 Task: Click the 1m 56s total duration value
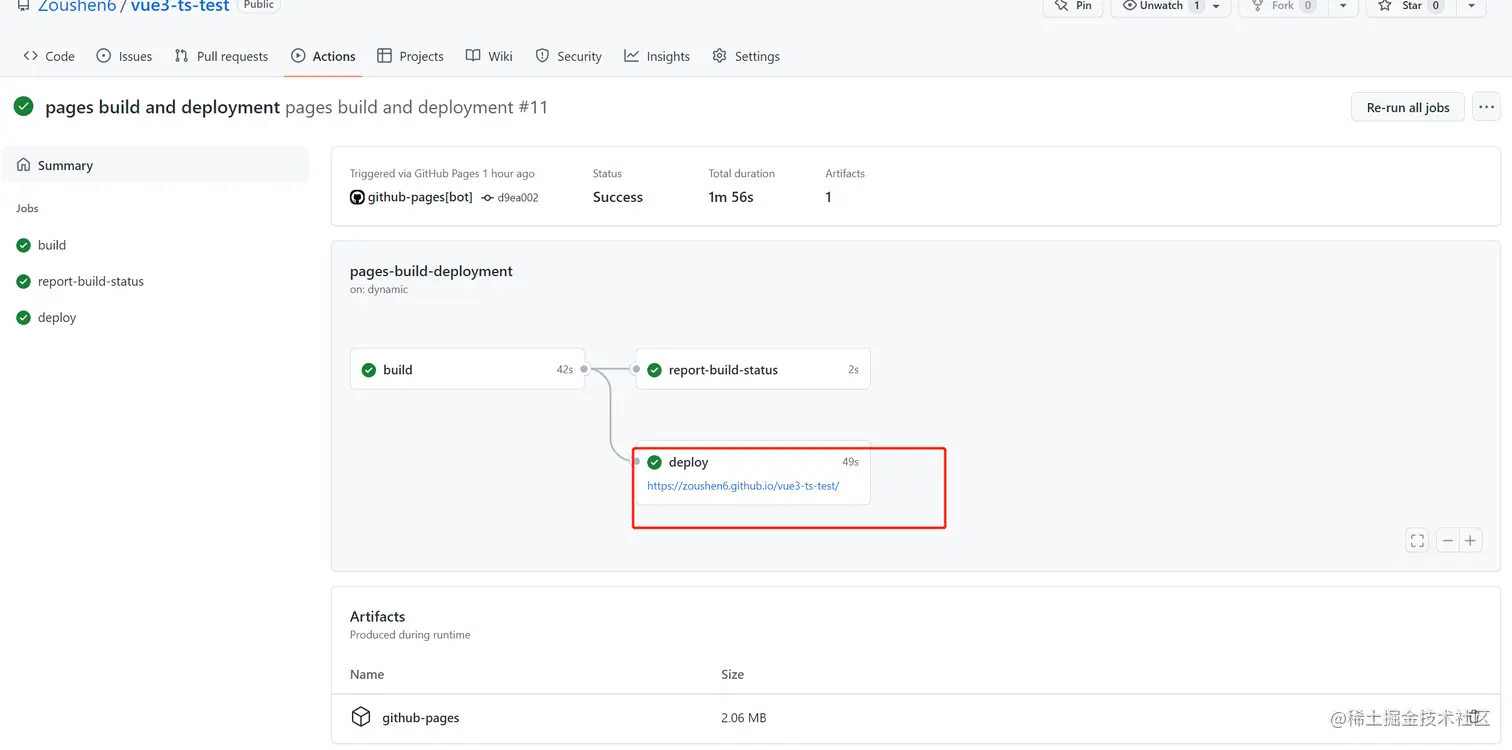click(x=731, y=197)
